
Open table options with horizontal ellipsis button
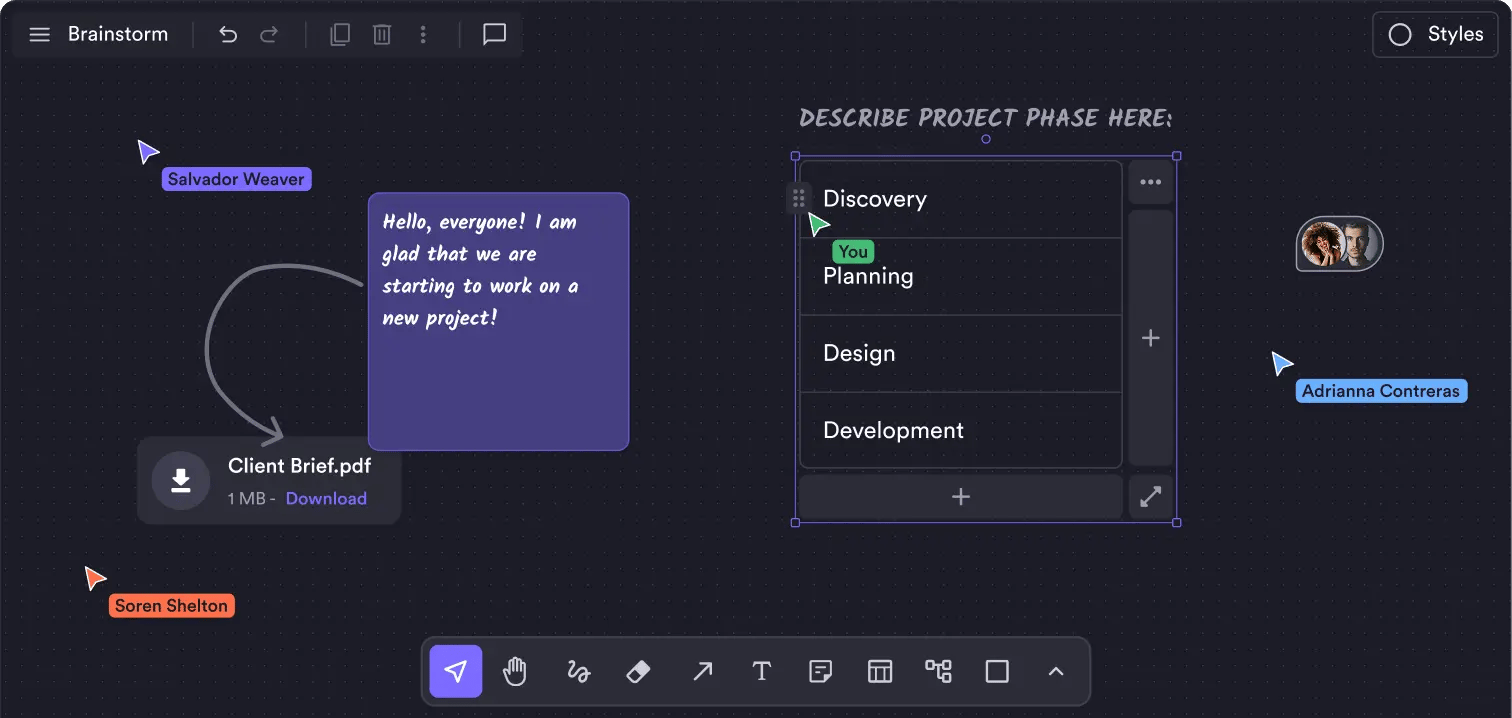click(1150, 182)
